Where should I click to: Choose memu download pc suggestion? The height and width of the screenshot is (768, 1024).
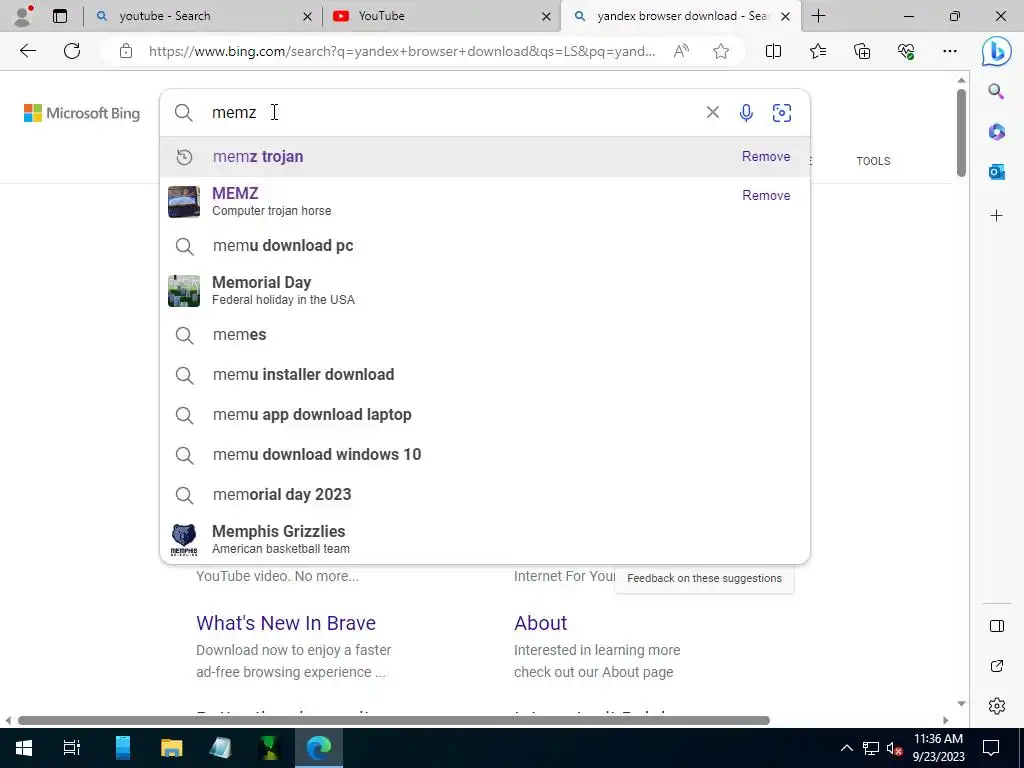(x=485, y=246)
